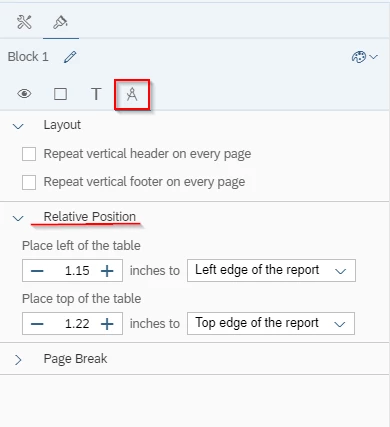Select the compass layout tab

(x=132, y=94)
